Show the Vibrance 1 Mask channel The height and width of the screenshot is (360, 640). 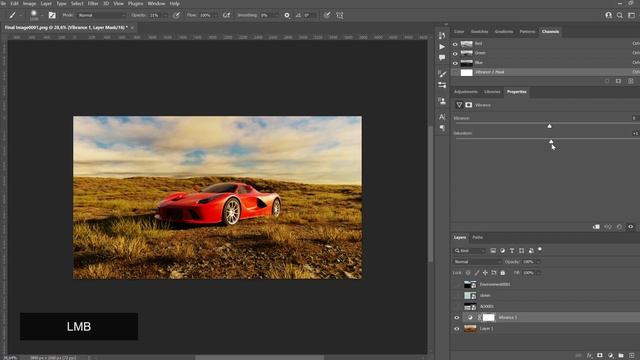coord(455,73)
